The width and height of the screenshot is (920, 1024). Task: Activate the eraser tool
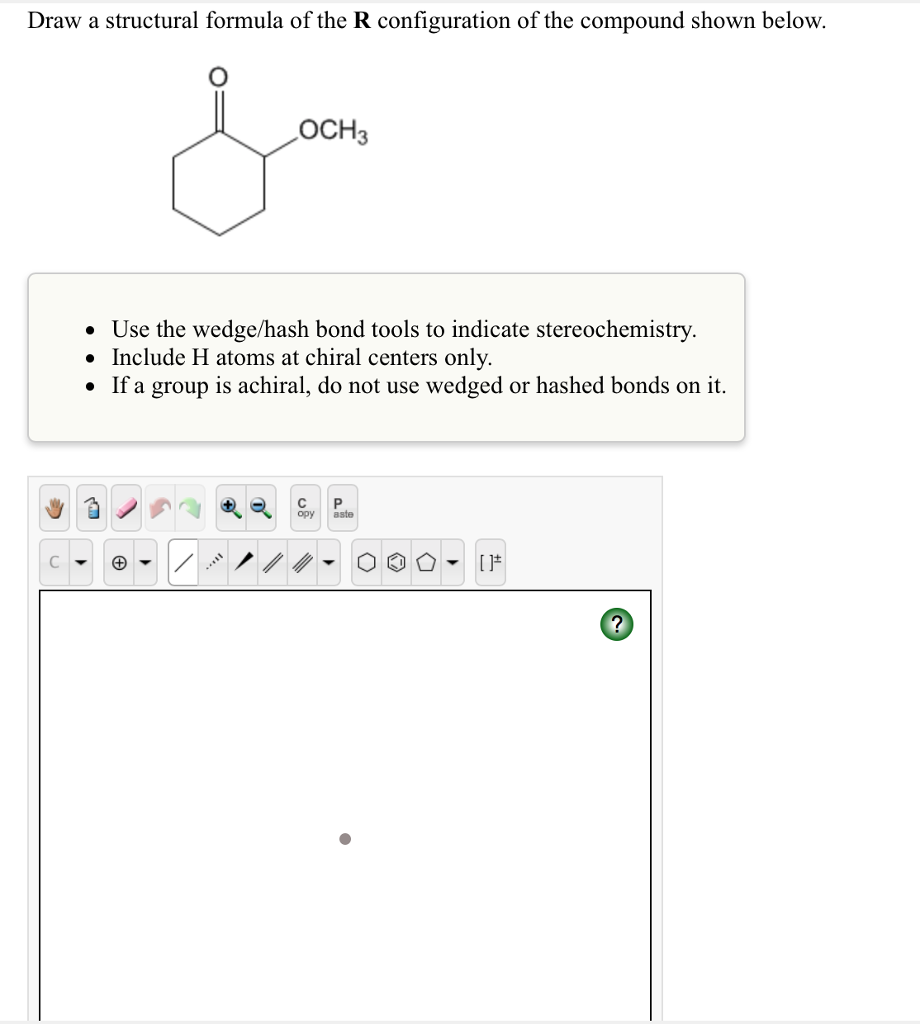click(124, 507)
